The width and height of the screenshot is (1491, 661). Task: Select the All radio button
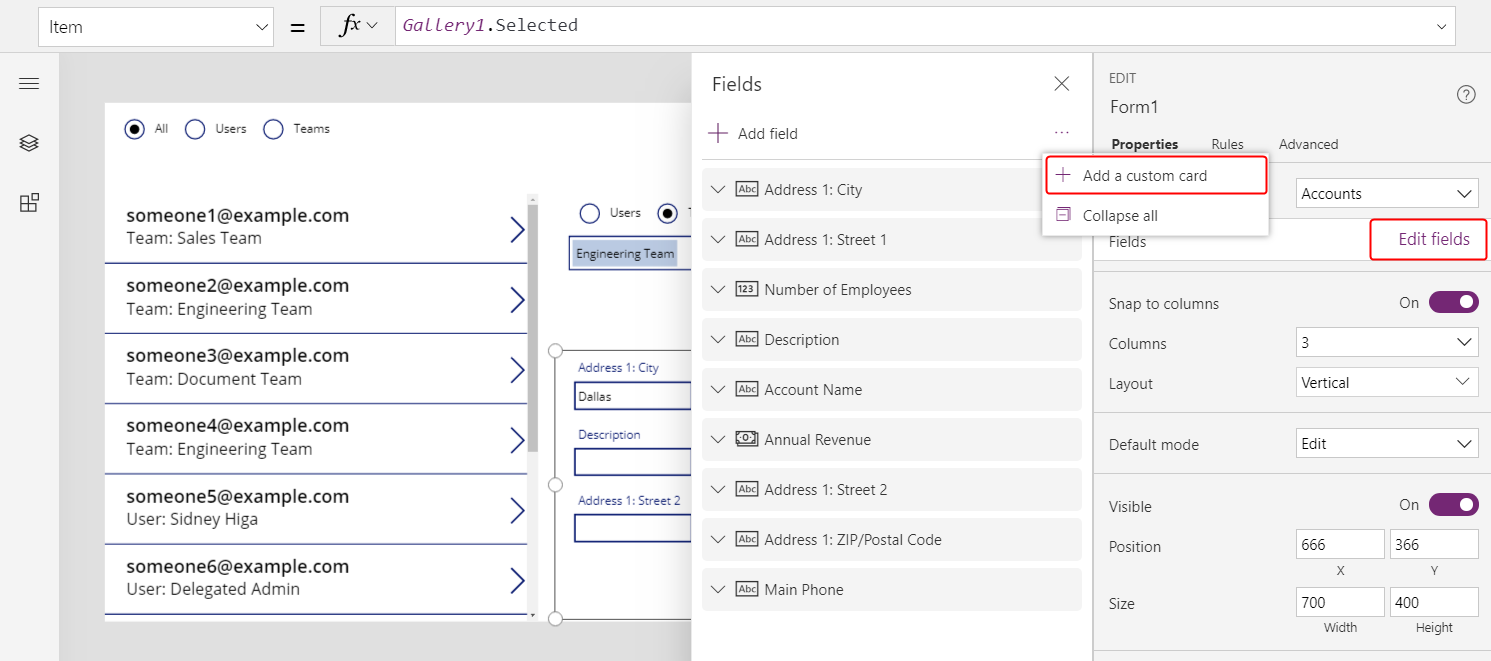(x=134, y=129)
